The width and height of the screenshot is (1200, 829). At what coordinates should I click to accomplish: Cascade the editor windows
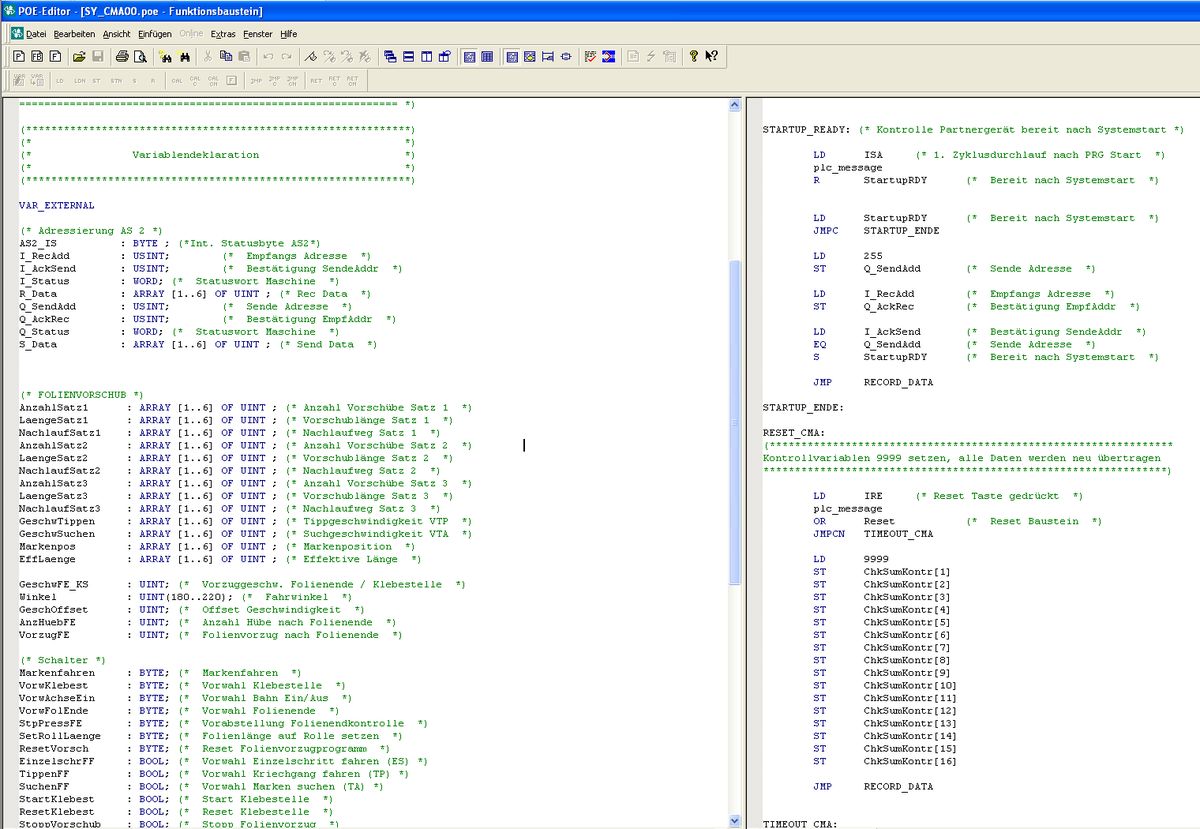pyautogui.click(x=391, y=57)
